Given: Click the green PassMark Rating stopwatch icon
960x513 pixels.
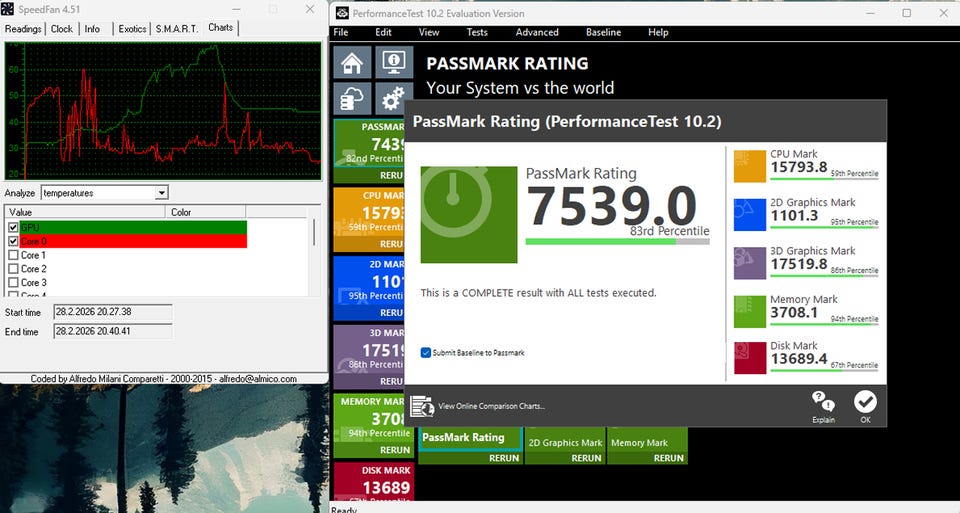Looking at the screenshot, I should click(x=468, y=215).
